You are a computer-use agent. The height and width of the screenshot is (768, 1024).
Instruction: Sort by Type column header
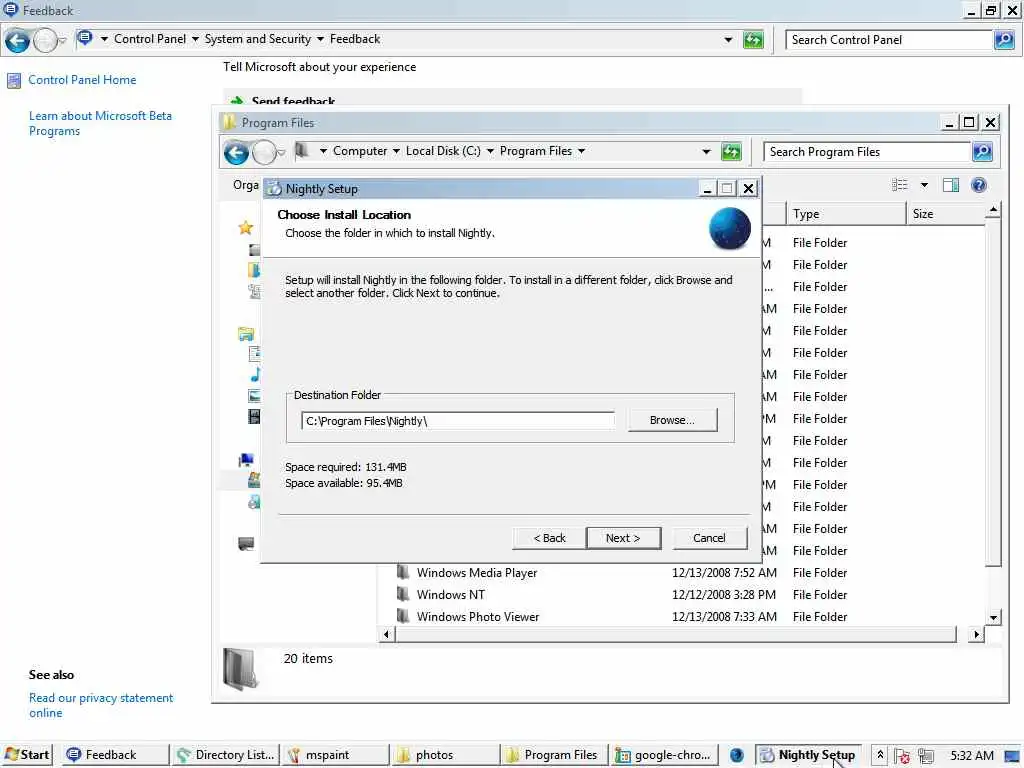pos(846,214)
